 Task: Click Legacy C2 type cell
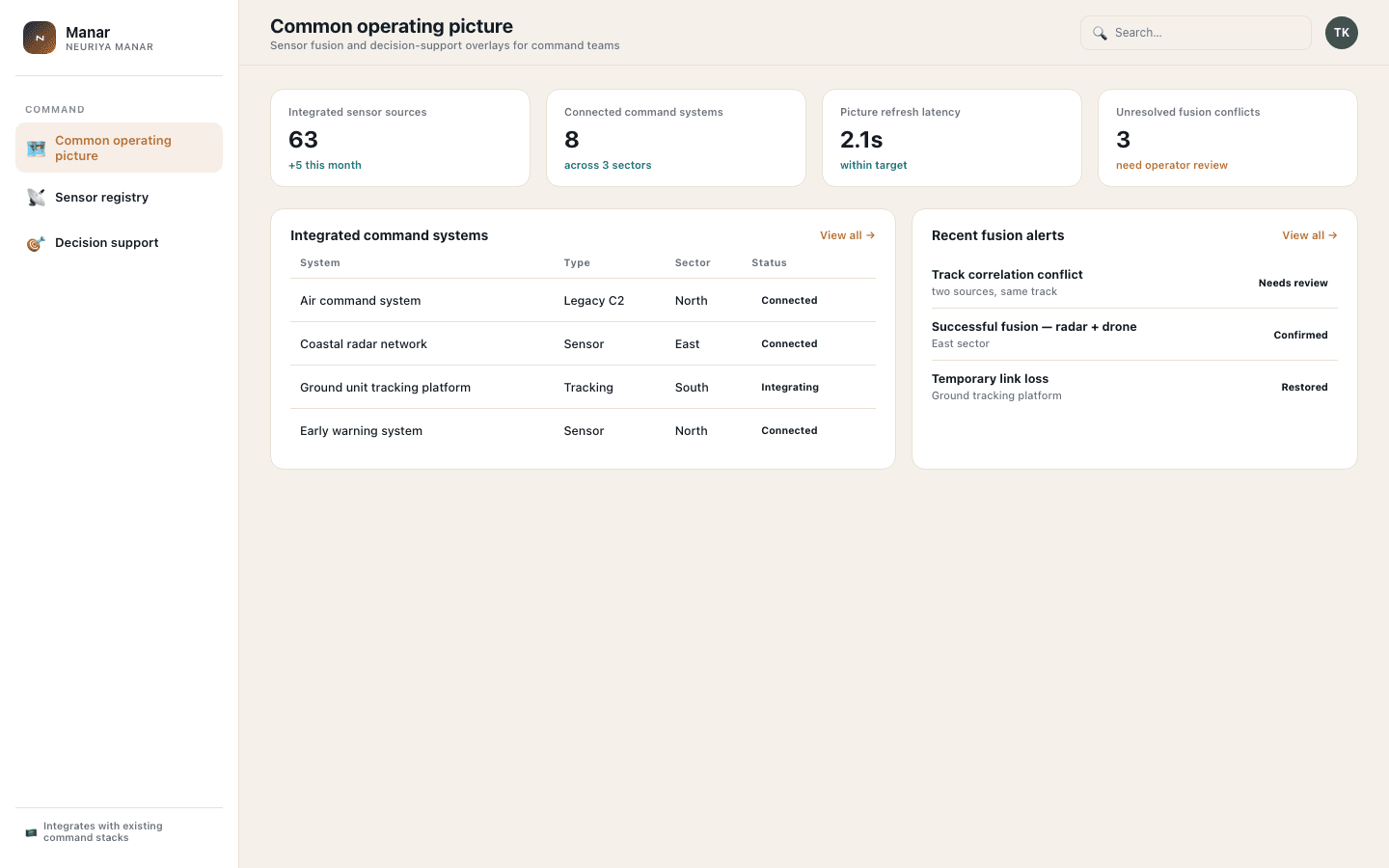[x=594, y=301]
